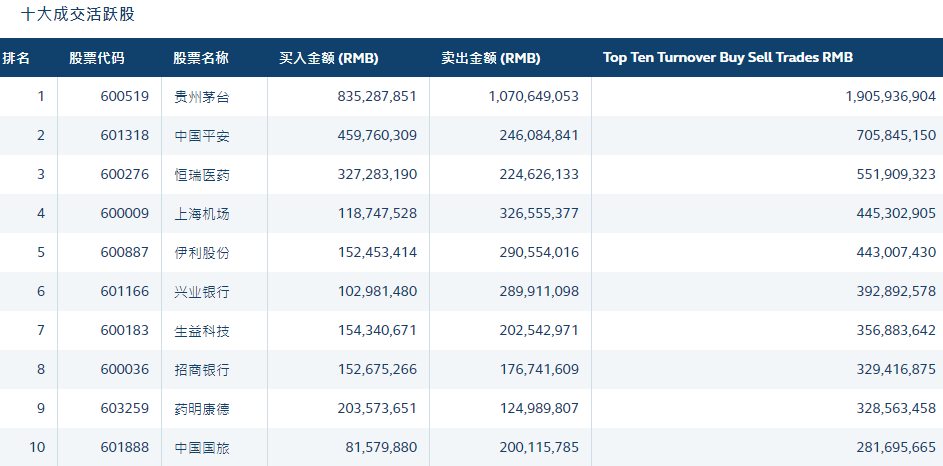Select stock code 600036
This screenshot has height=466, width=943.
(124, 369)
